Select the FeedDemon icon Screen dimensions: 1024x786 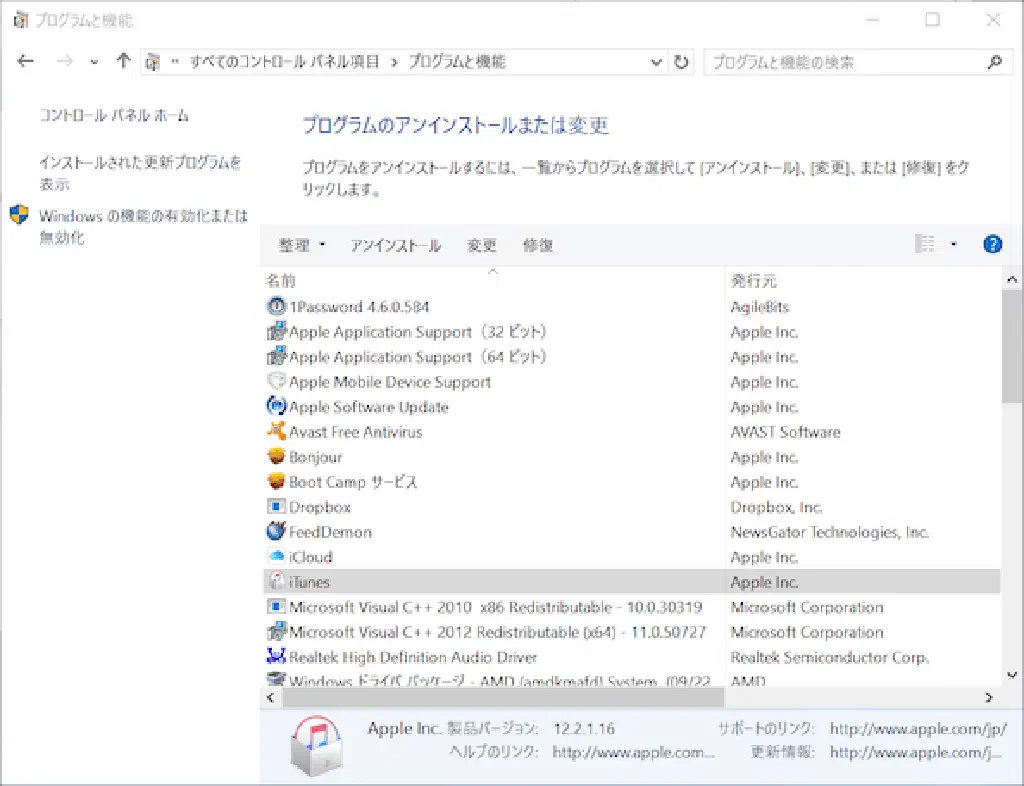point(276,532)
